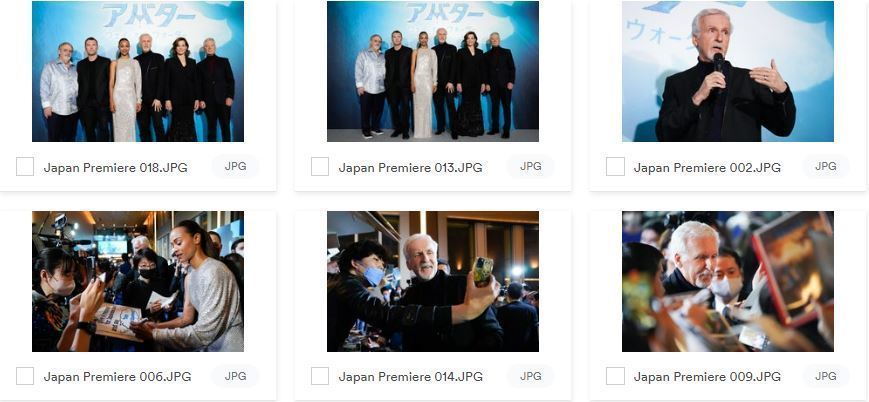869x402 pixels.
Task: Tick the checkbox for Japan Premiere 002.JPG
Action: click(x=615, y=166)
